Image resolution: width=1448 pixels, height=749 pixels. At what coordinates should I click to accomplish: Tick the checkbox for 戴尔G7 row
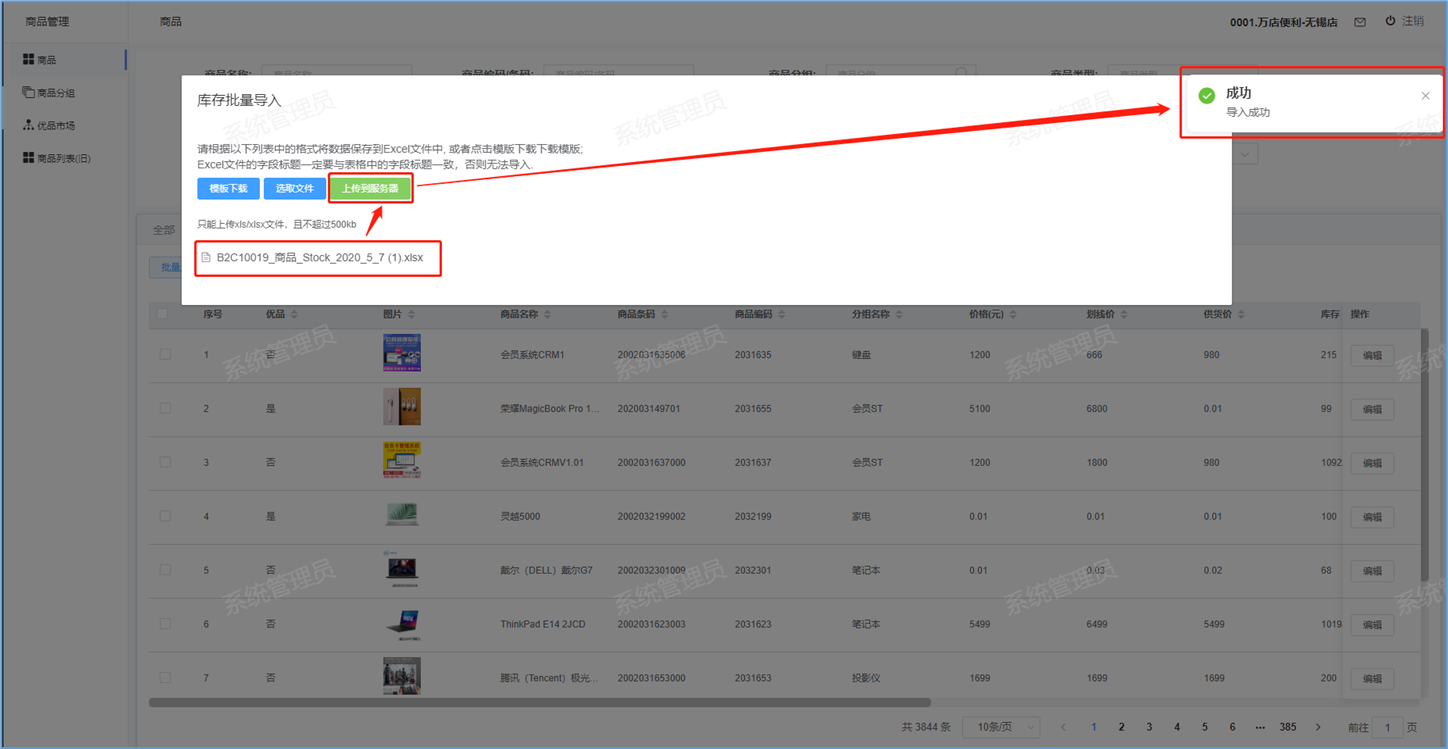(x=165, y=570)
